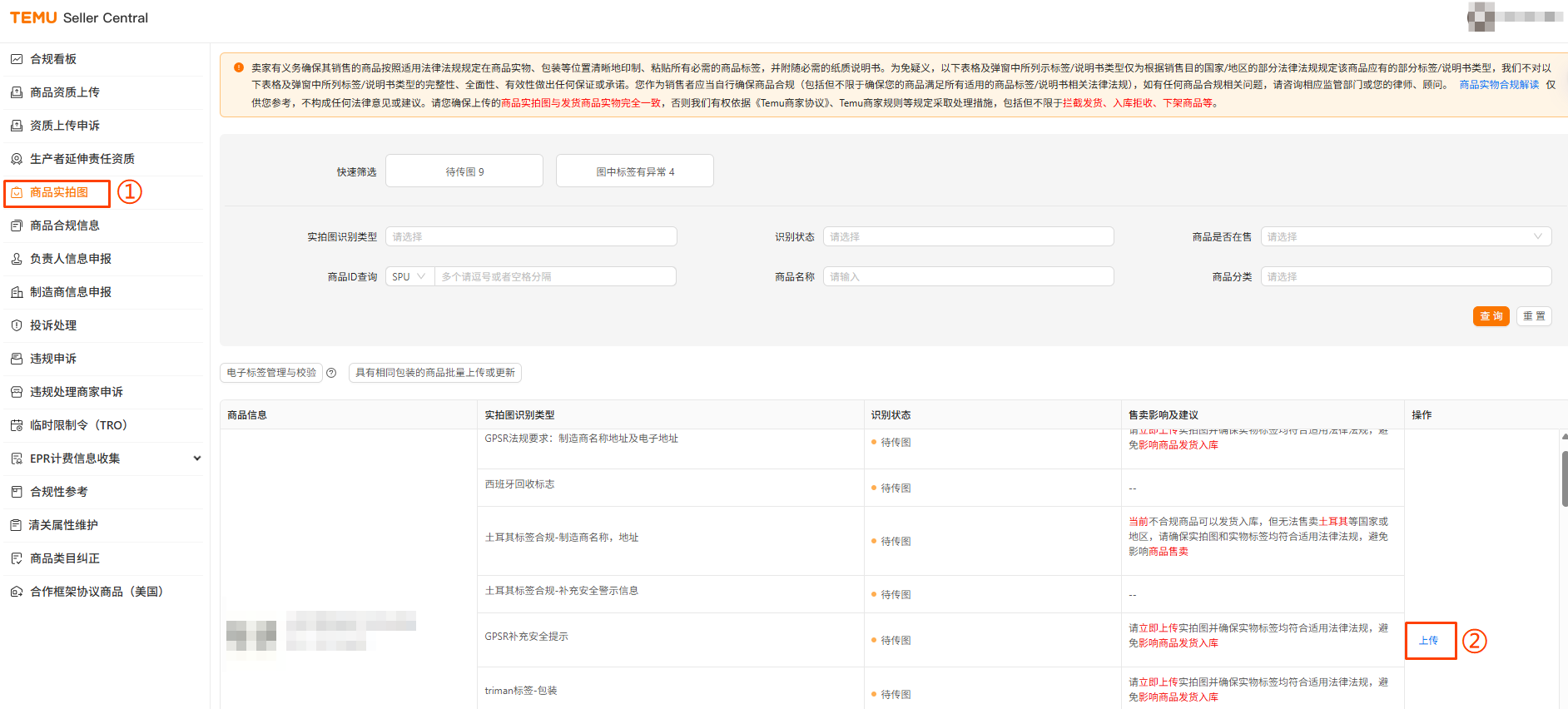Viewport: 1568px width, 709px height.
Task: Click the 合作框架协议商品 sidebar icon
Action: (17, 592)
